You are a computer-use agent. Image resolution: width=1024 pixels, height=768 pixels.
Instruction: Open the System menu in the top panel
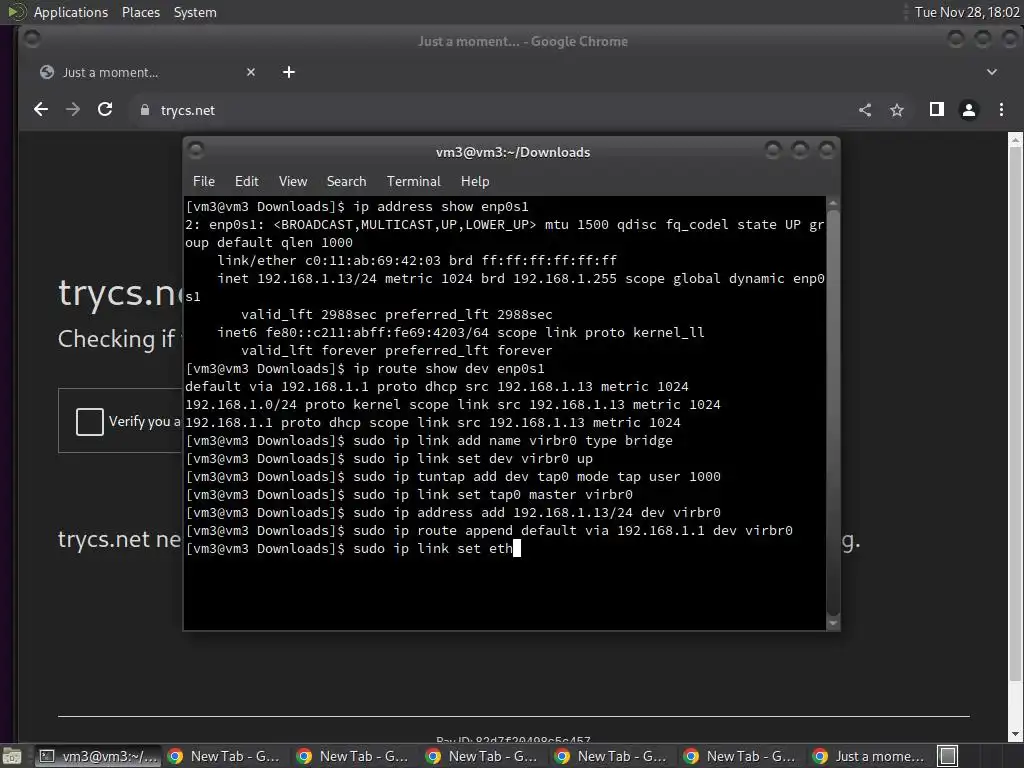tap(195, 12)
